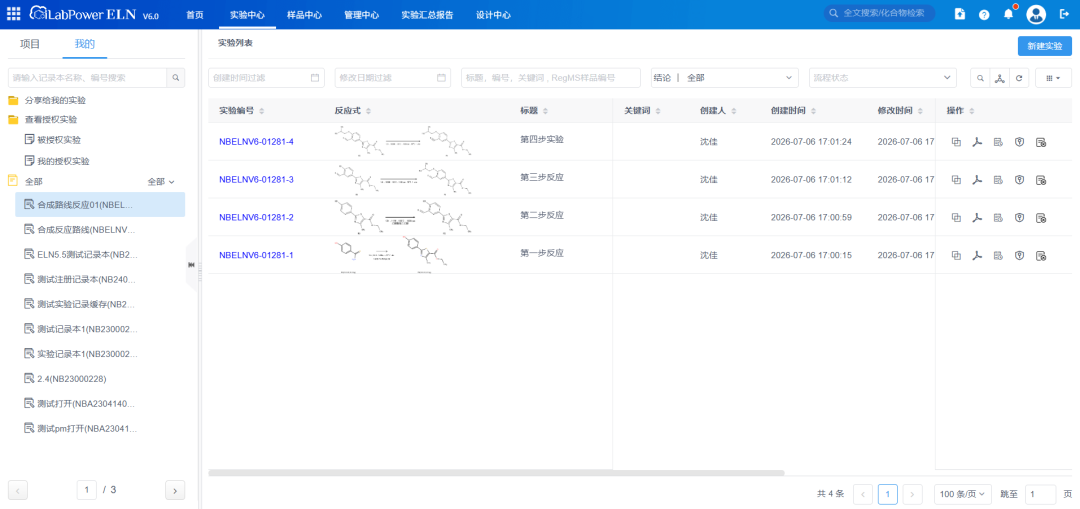Switch to the 项目 tab
This screenshot has height=509, width=1080.
pyautogui.click(x=30, y=44)
